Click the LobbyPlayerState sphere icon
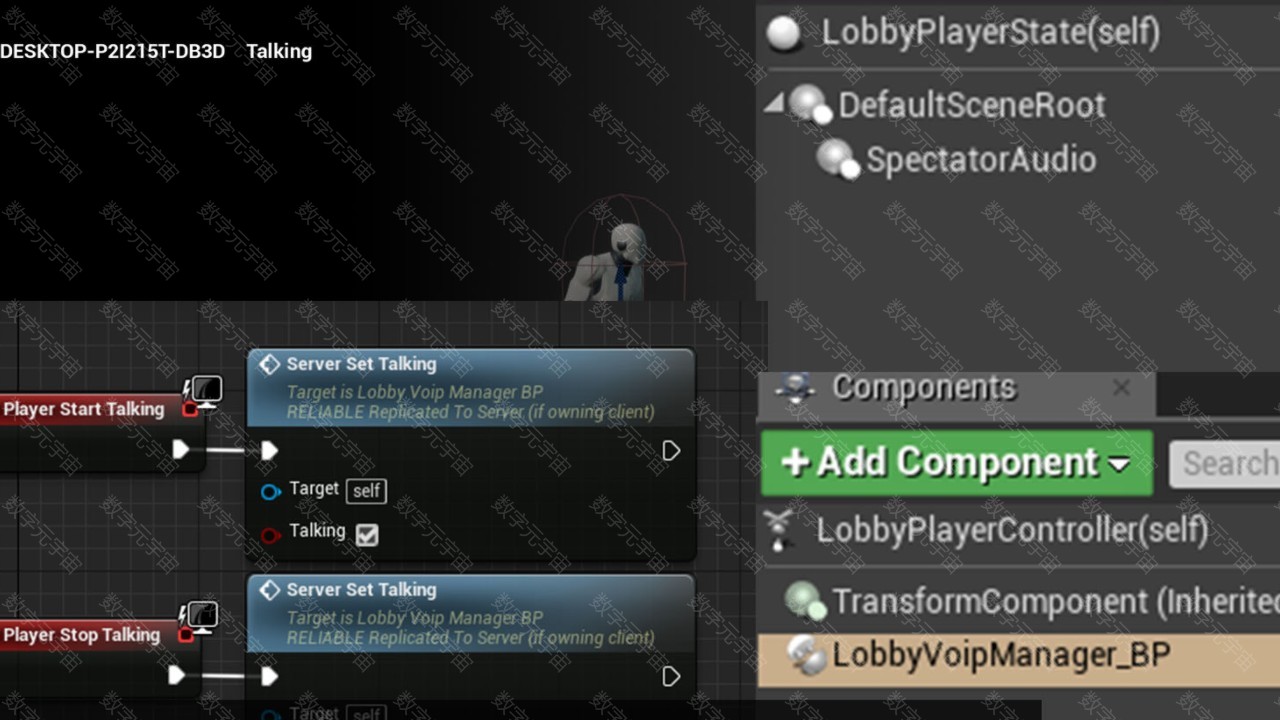This screenshot has width=1280, height=720. pyautogui.click(x=783, y=33)
